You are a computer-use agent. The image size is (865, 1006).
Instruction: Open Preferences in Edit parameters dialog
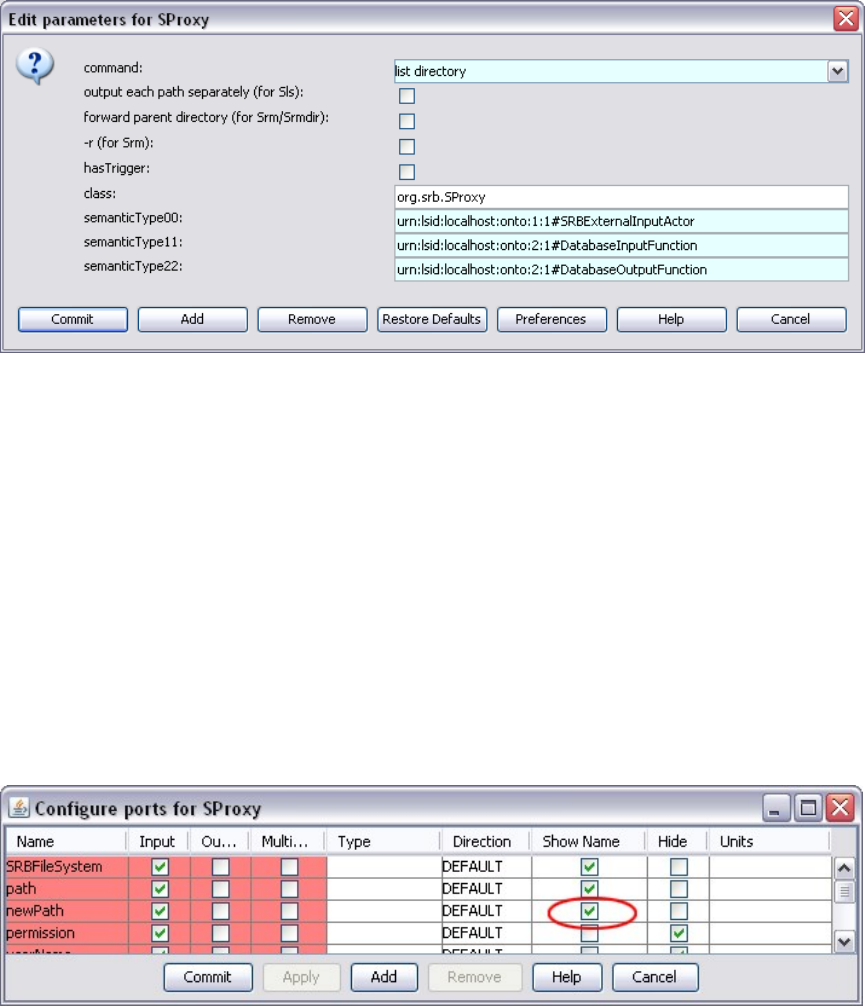[551, 320]
